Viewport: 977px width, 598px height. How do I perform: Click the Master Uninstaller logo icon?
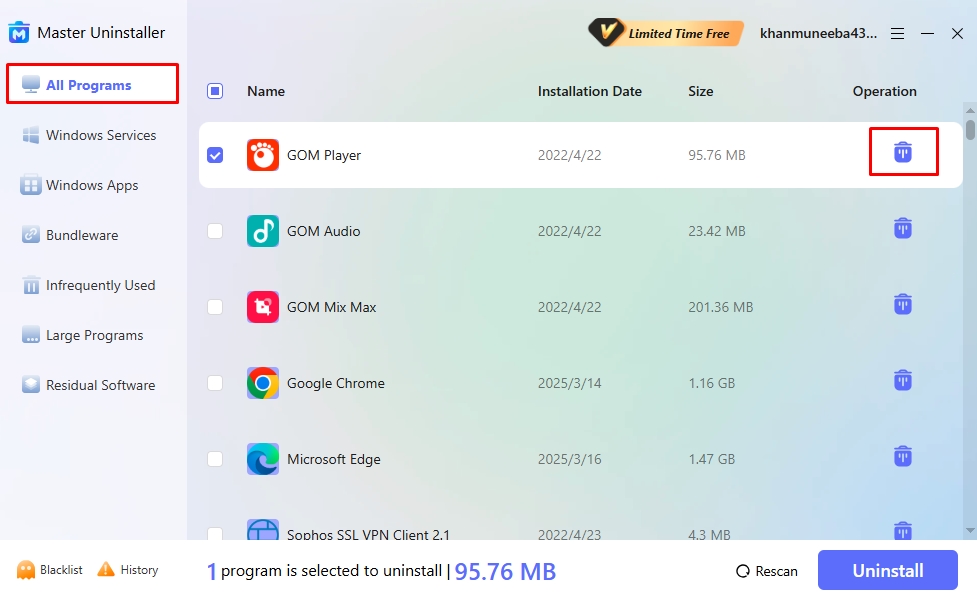19,32
